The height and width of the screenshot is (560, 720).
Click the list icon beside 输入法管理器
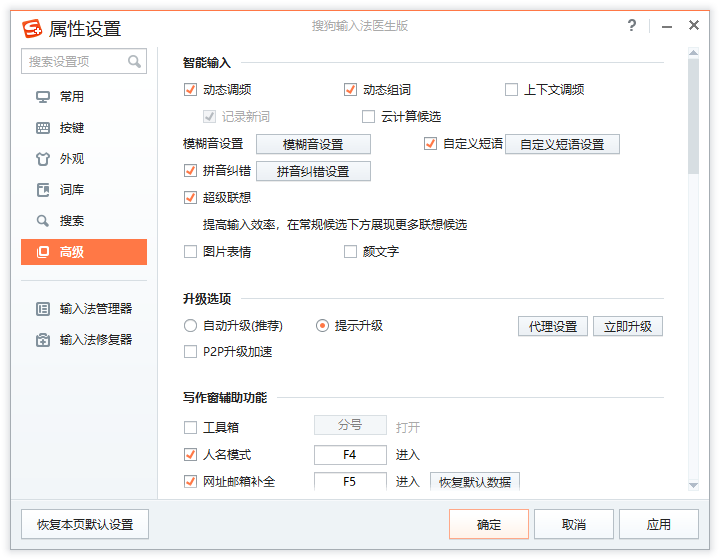click(43, 309)
